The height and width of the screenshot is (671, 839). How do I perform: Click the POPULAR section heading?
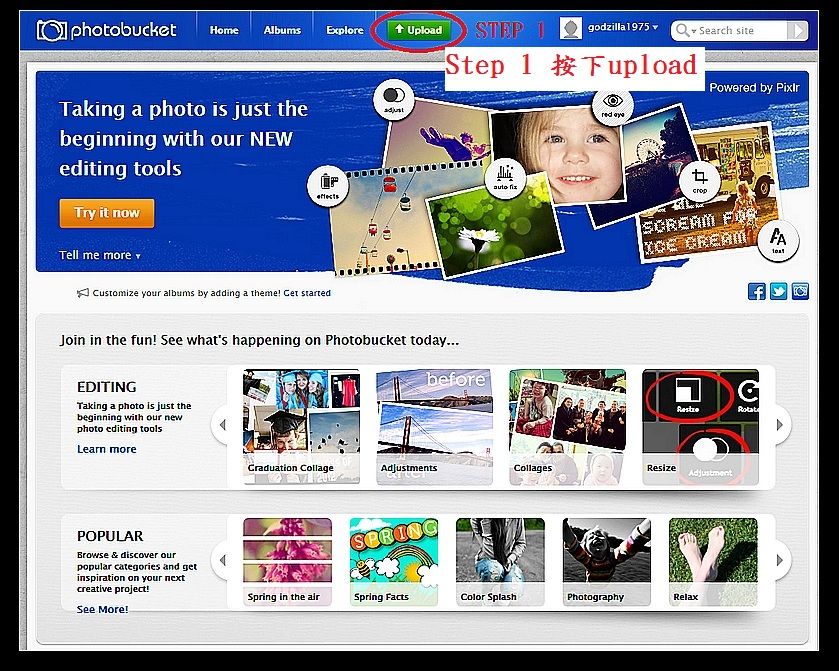click(x=110, y=536)
